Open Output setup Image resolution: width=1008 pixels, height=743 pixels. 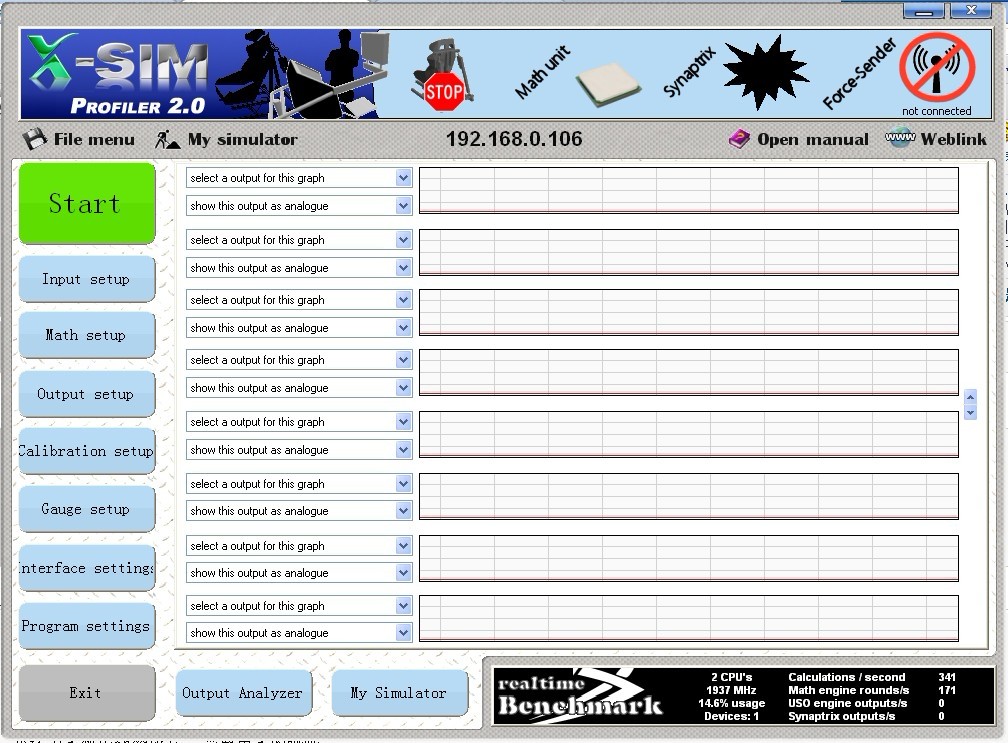(87, 394)
